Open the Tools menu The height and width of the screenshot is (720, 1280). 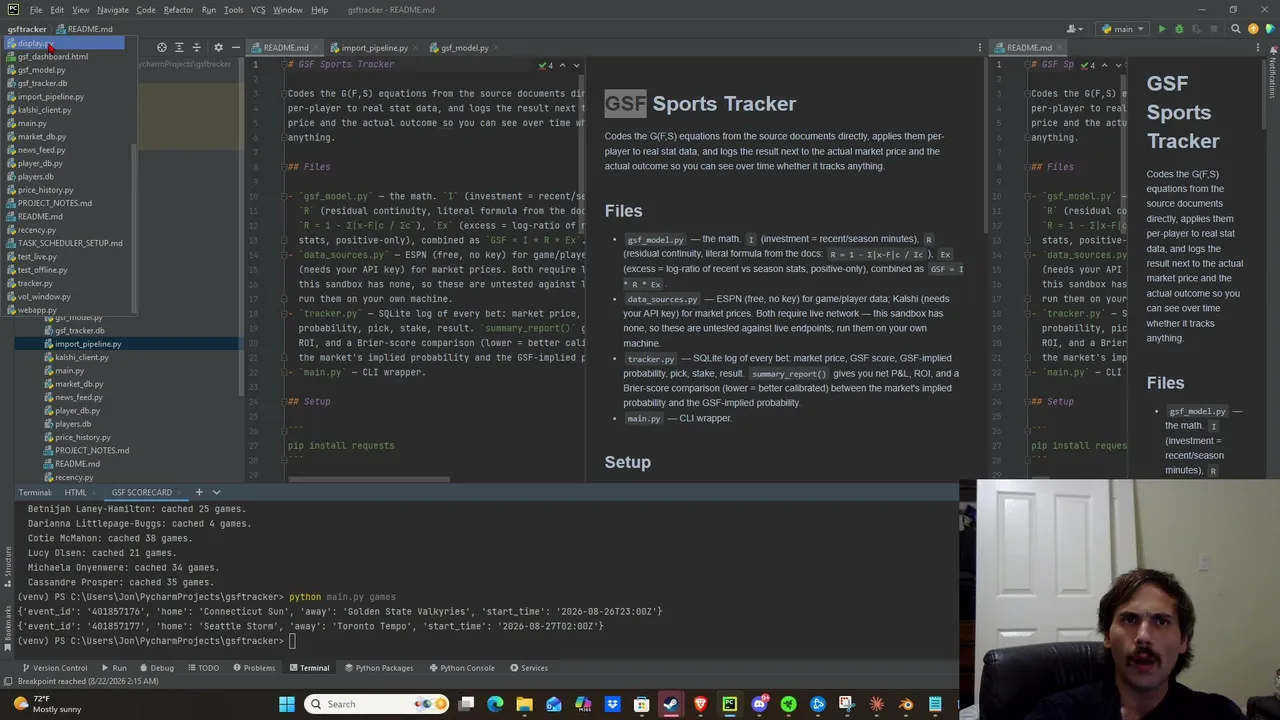point(233,10)
